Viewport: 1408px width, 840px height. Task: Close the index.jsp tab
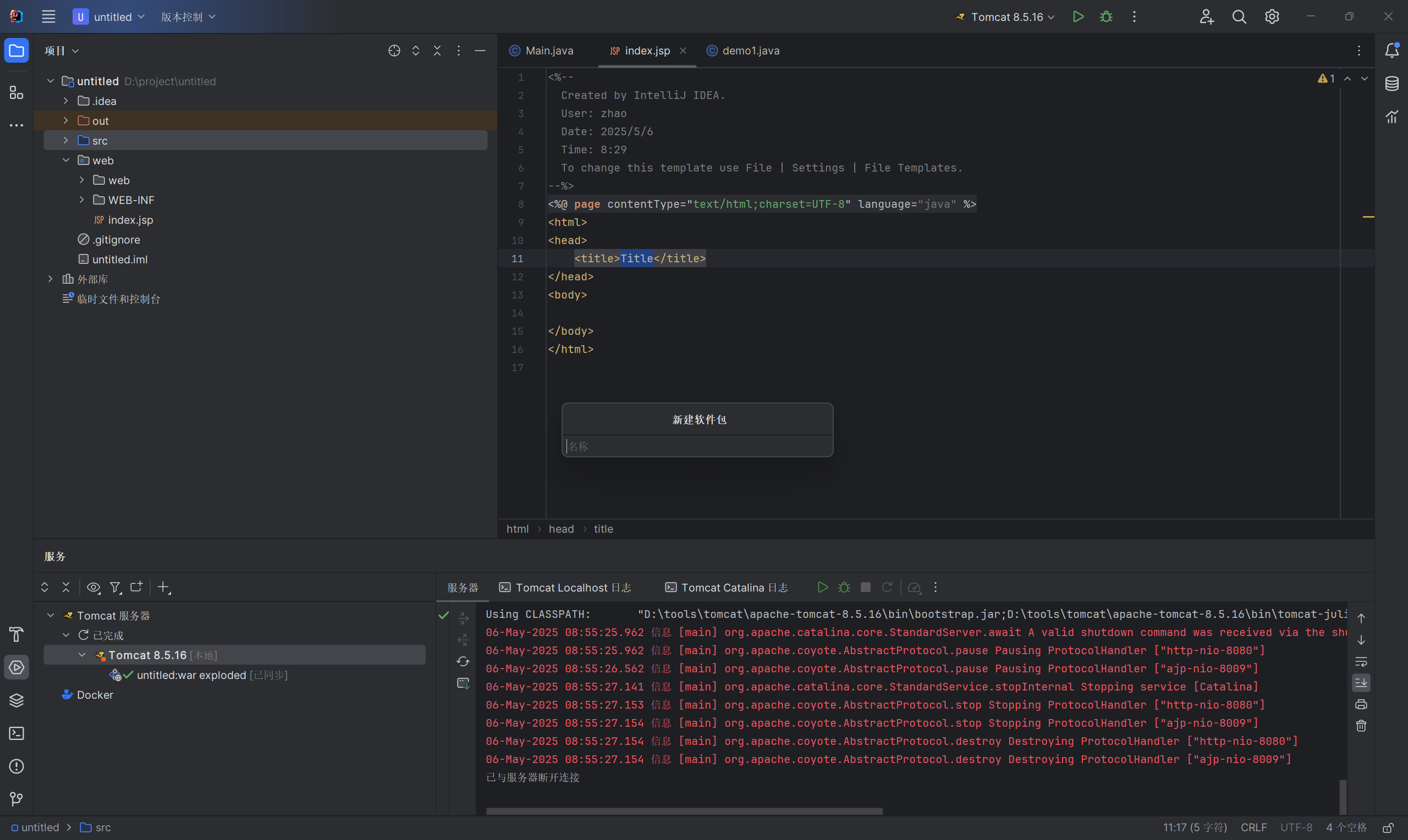(683, 51)
